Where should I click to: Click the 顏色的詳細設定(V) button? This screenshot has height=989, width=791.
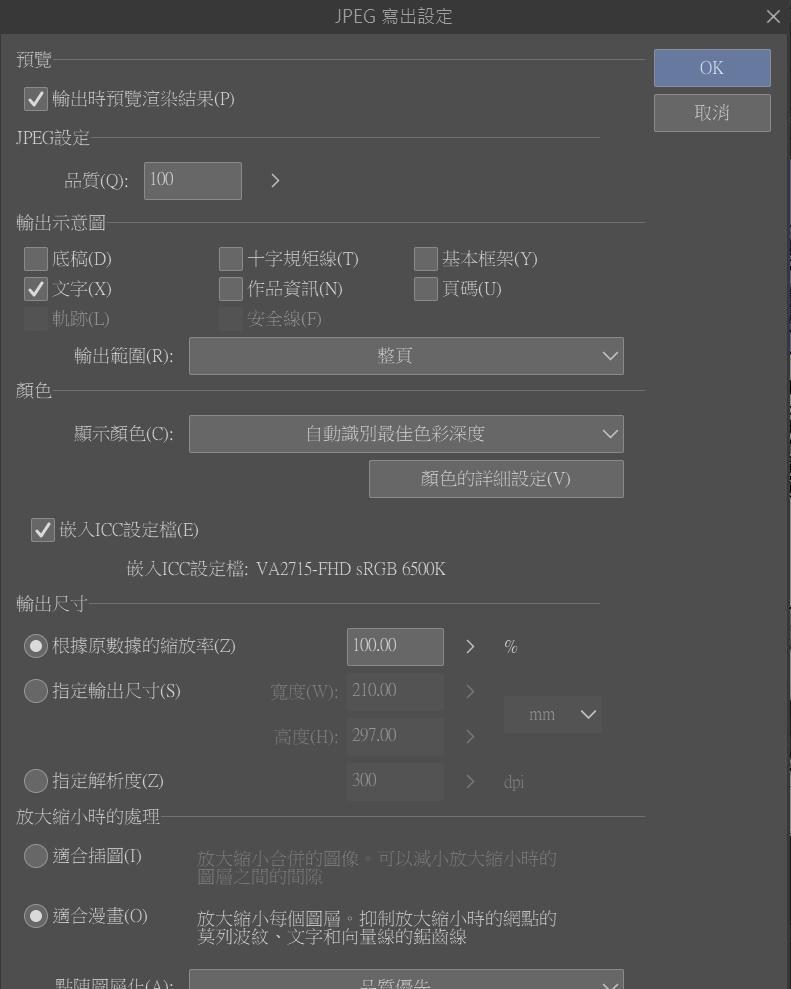click(496, 479)
